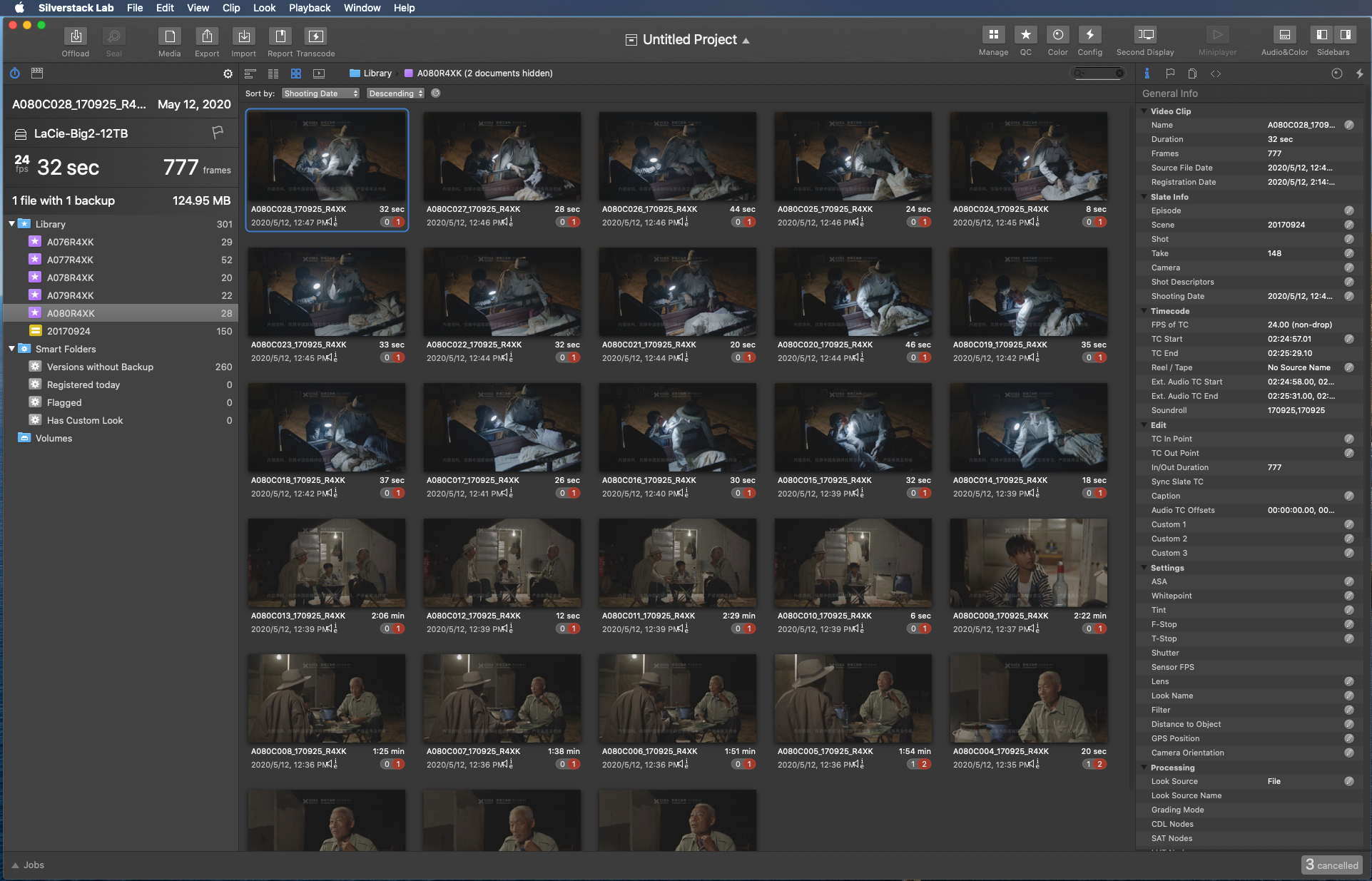This screenshot has width=1372, height=881.
Task: Click the Report toolbar icon
Action: coord(280,36)
